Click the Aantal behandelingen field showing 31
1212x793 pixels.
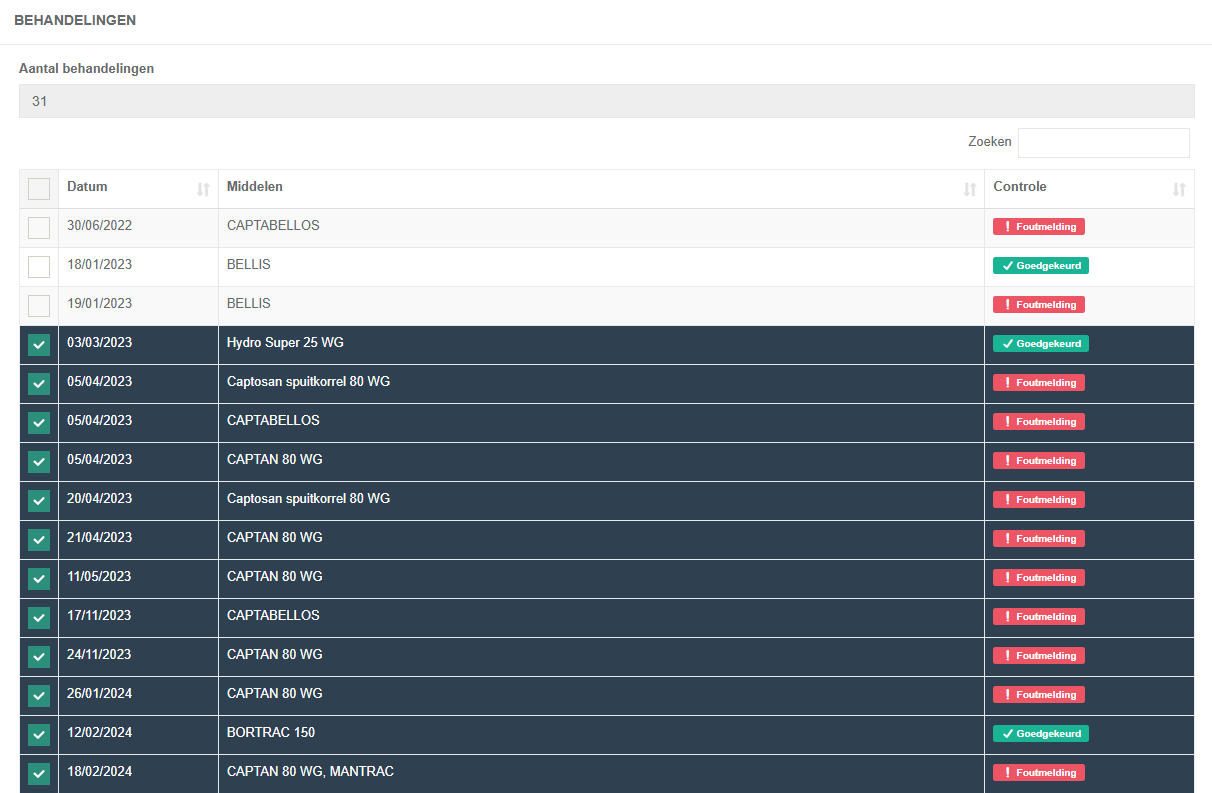606,101
